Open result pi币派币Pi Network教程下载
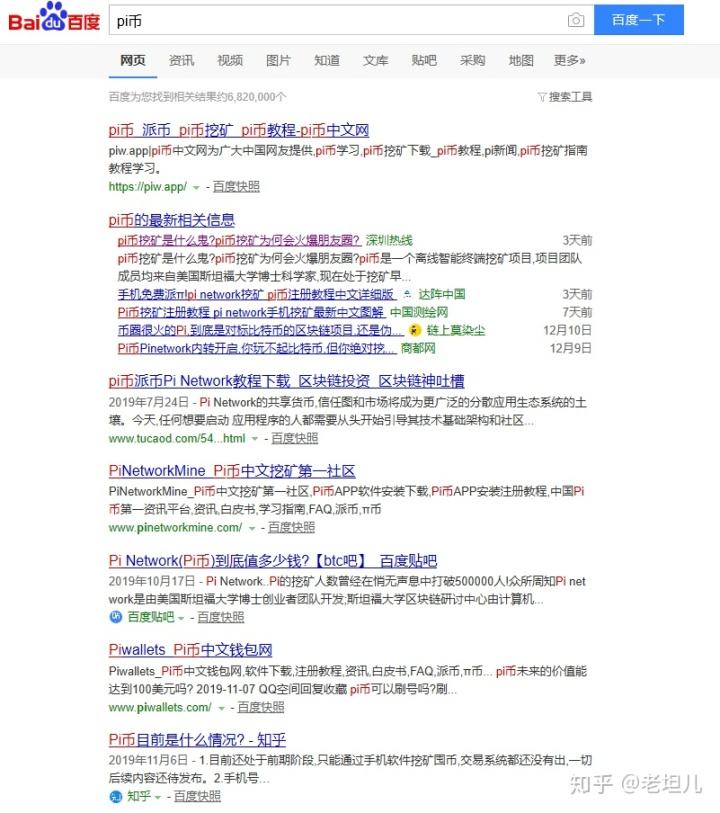 pyautogui.click(x=287, y=381)
